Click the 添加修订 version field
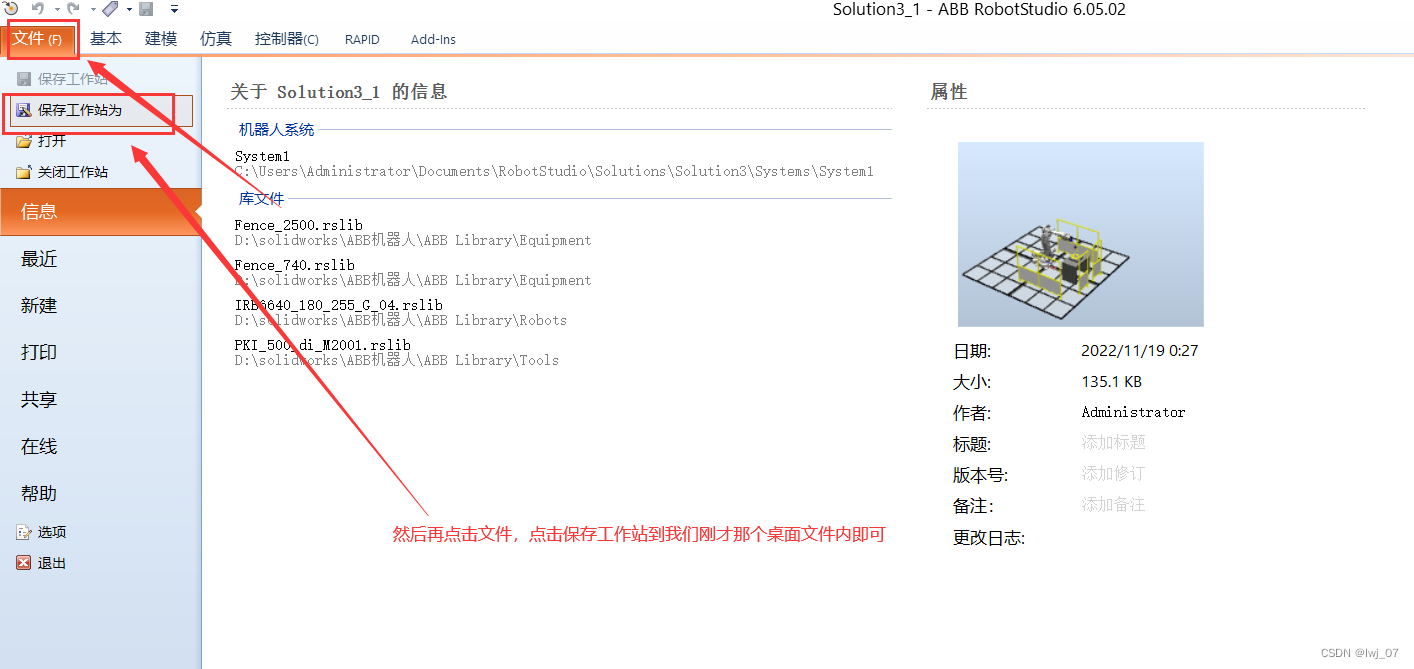 click(x=1113, y=473)
